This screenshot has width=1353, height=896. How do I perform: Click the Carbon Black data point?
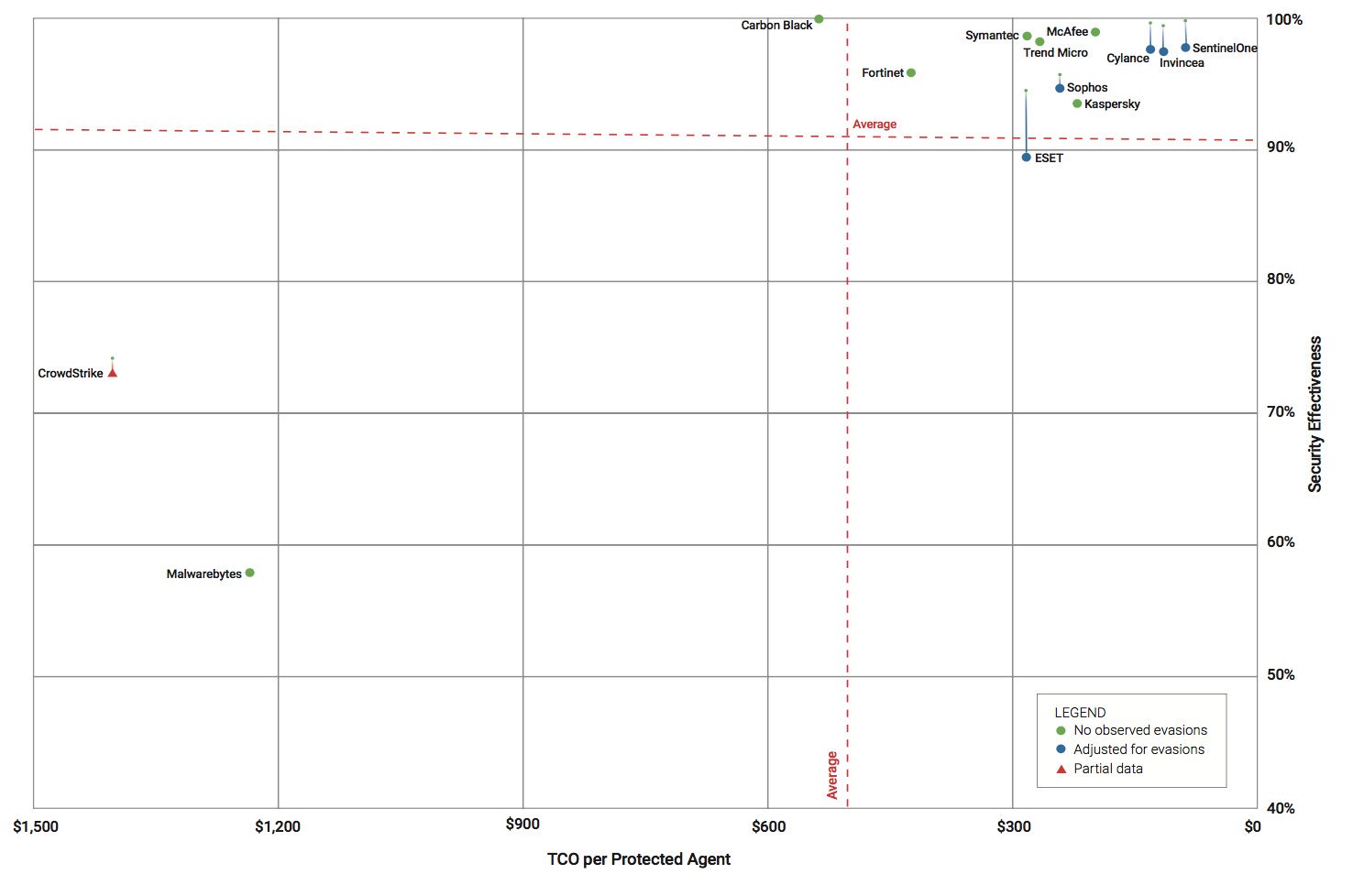click(819, 18)
